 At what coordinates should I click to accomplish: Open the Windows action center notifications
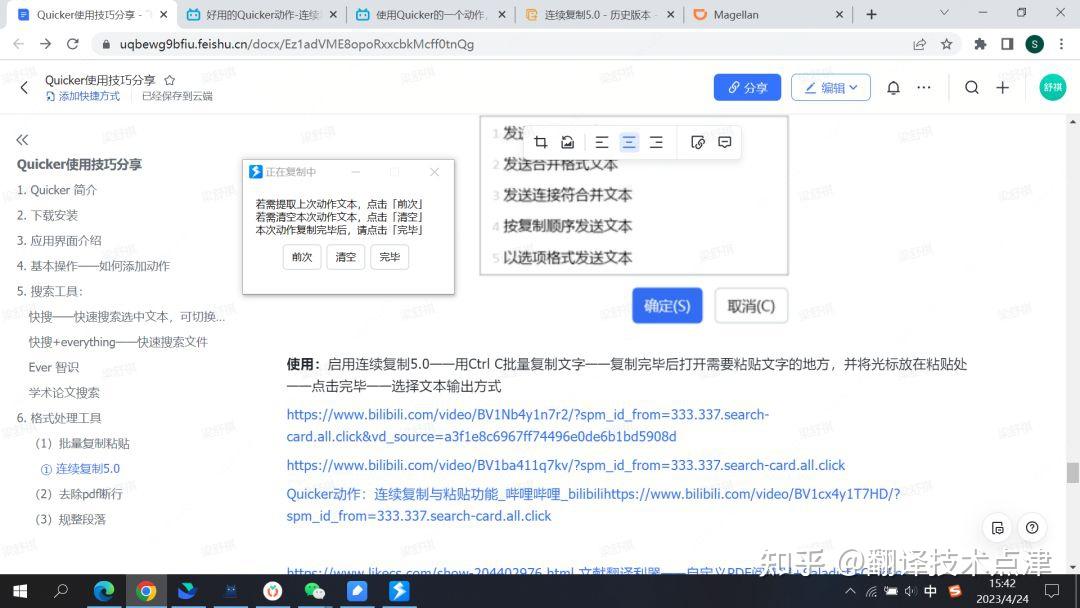pyautogui.click(x=1052, y=591)
